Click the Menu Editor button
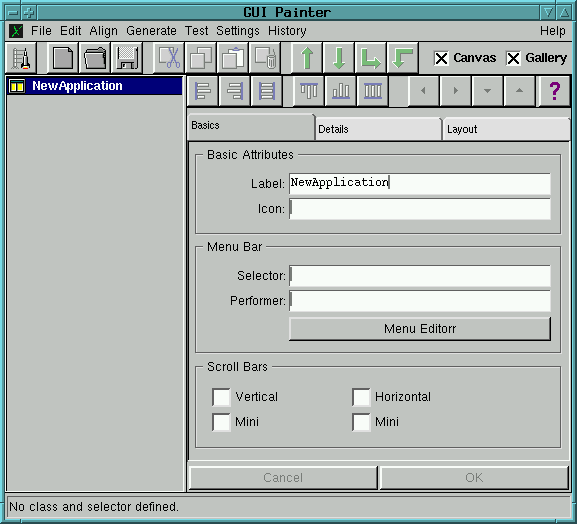The height and width of the screenshot is (524, 577). click(420, 329)
